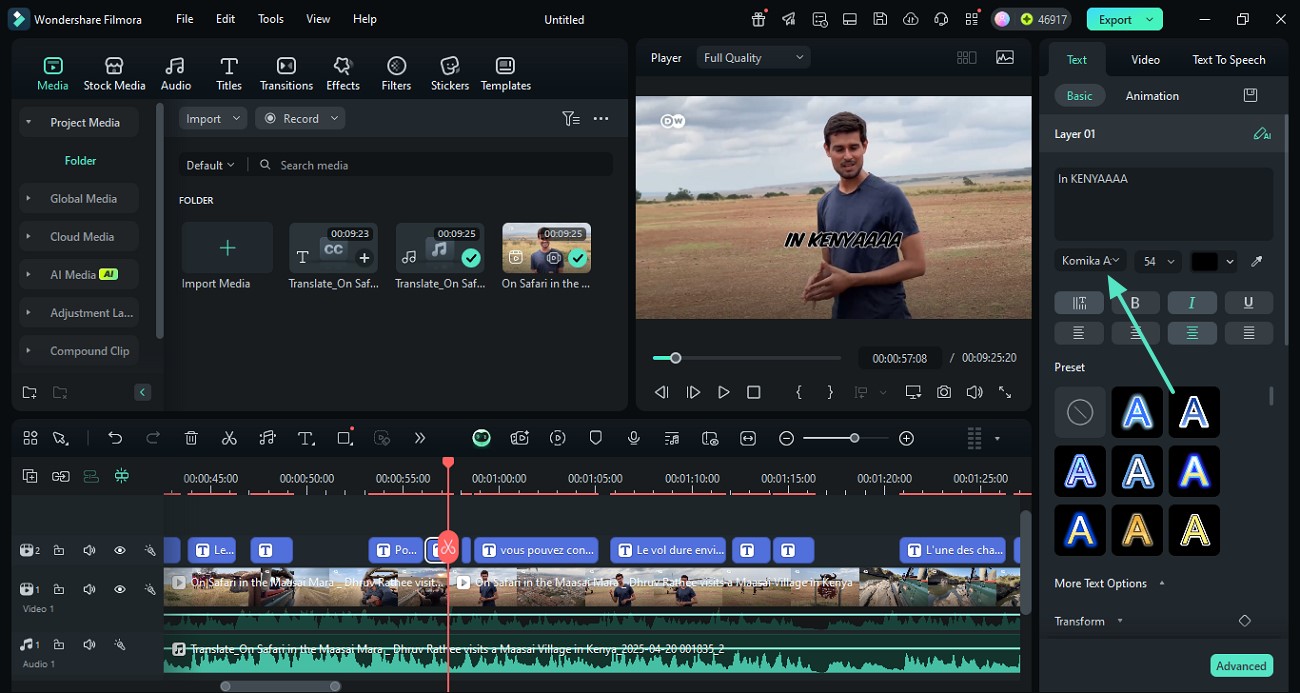Open the Komika font dropdown

(1090, 261)
